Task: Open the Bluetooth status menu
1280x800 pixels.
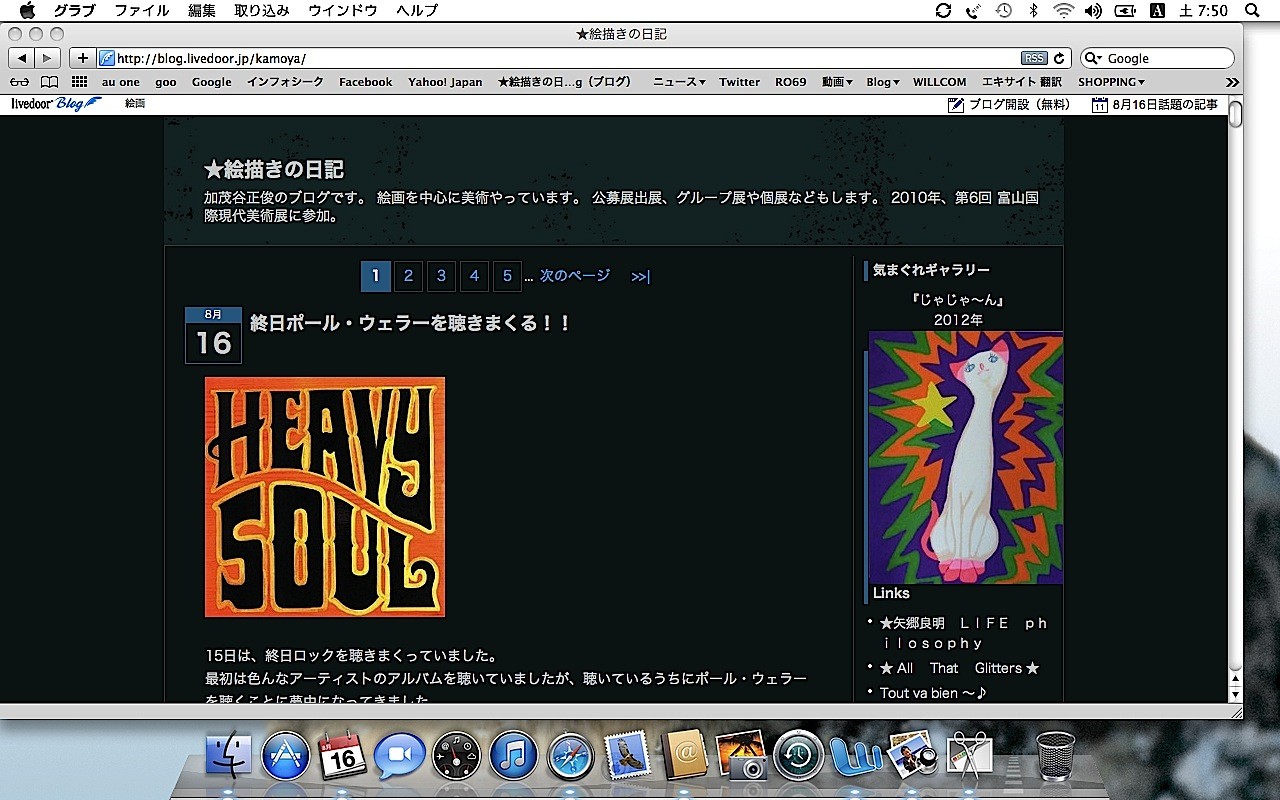Action: pyautogui.click(x=1034, y=10)
